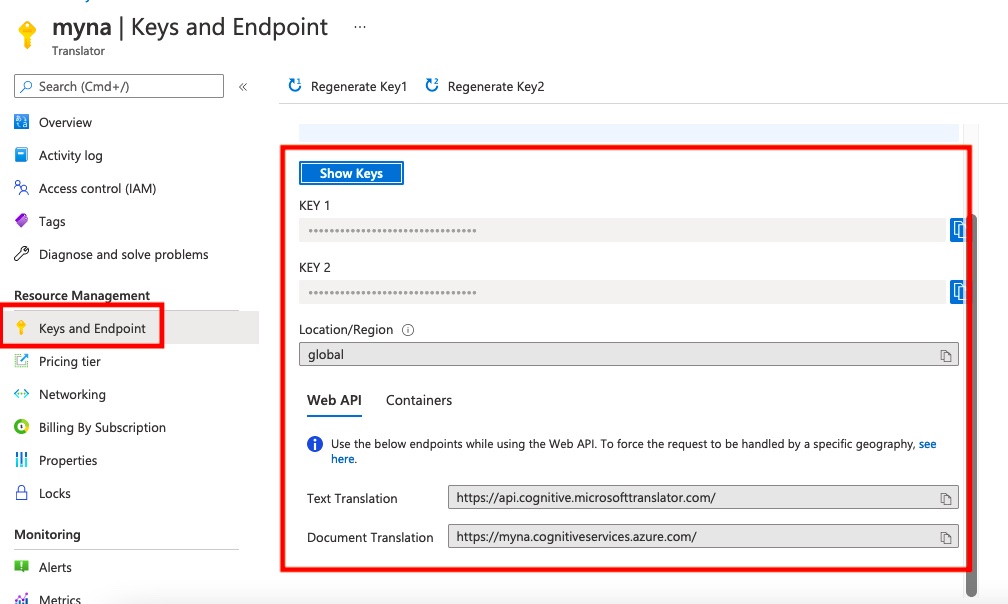Screen dimensions: 1008x604
Task: Click the Regenerate Key2 refresh icon
Action: click(432, 85)
